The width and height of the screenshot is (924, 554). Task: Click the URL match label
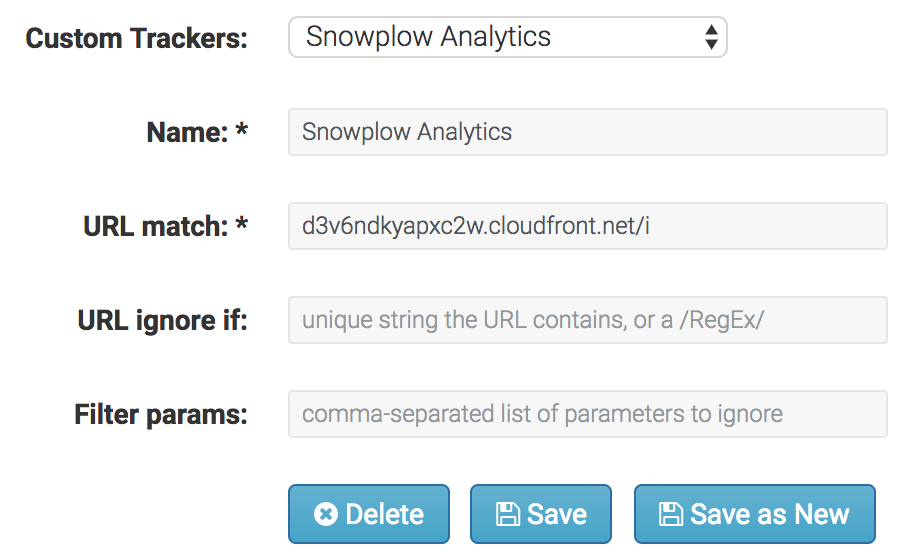156,226
